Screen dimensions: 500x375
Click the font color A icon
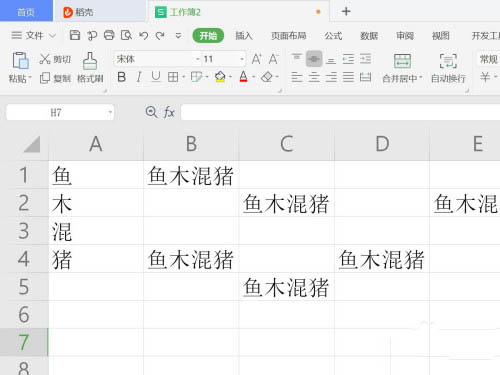tap(244, 77)
